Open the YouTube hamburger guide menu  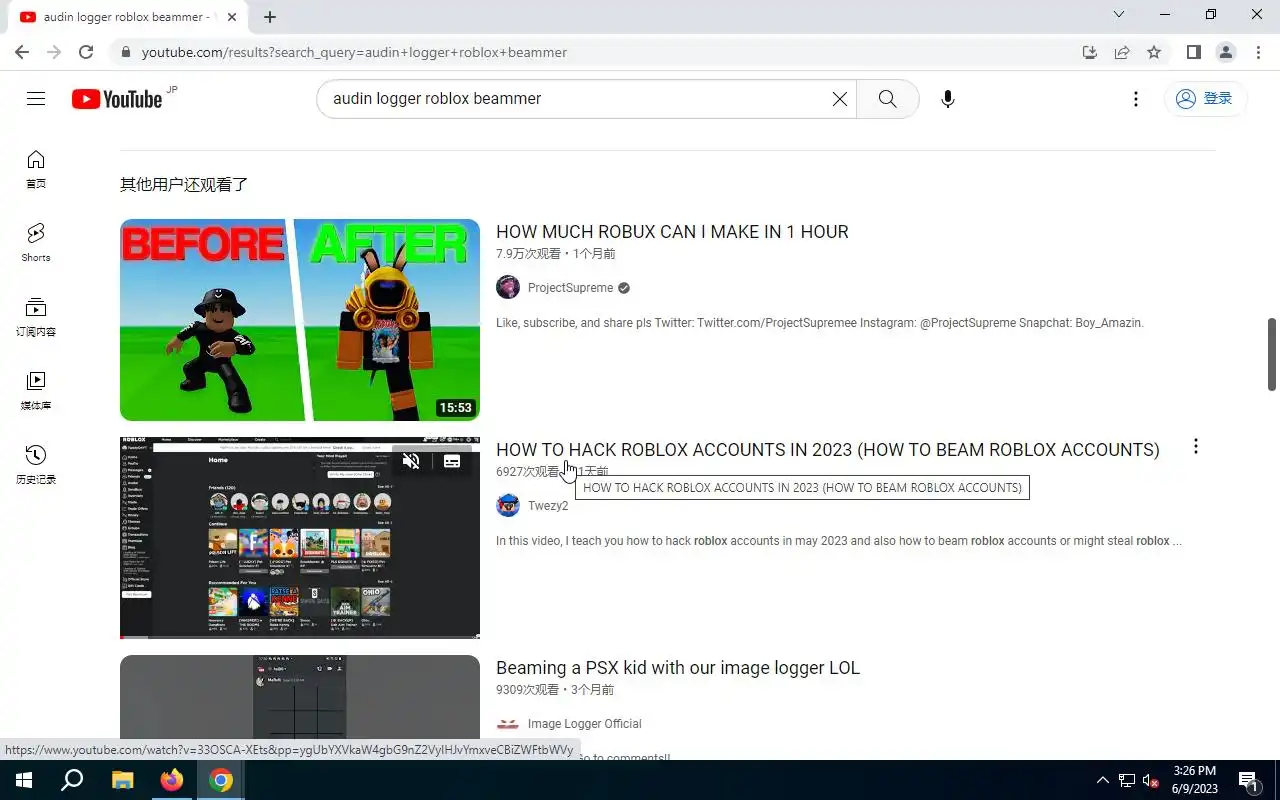tap(36, 98)
